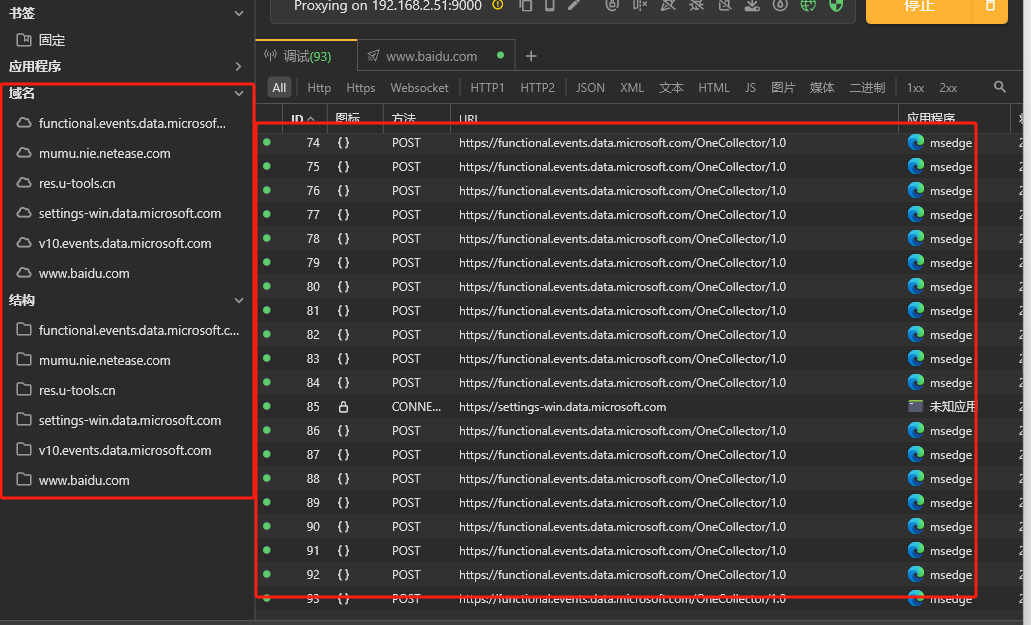Open mumu.nie.netease.com folder in 结构
The height and width of the screenshot is (625, 1031).
(x=105, y=360)
